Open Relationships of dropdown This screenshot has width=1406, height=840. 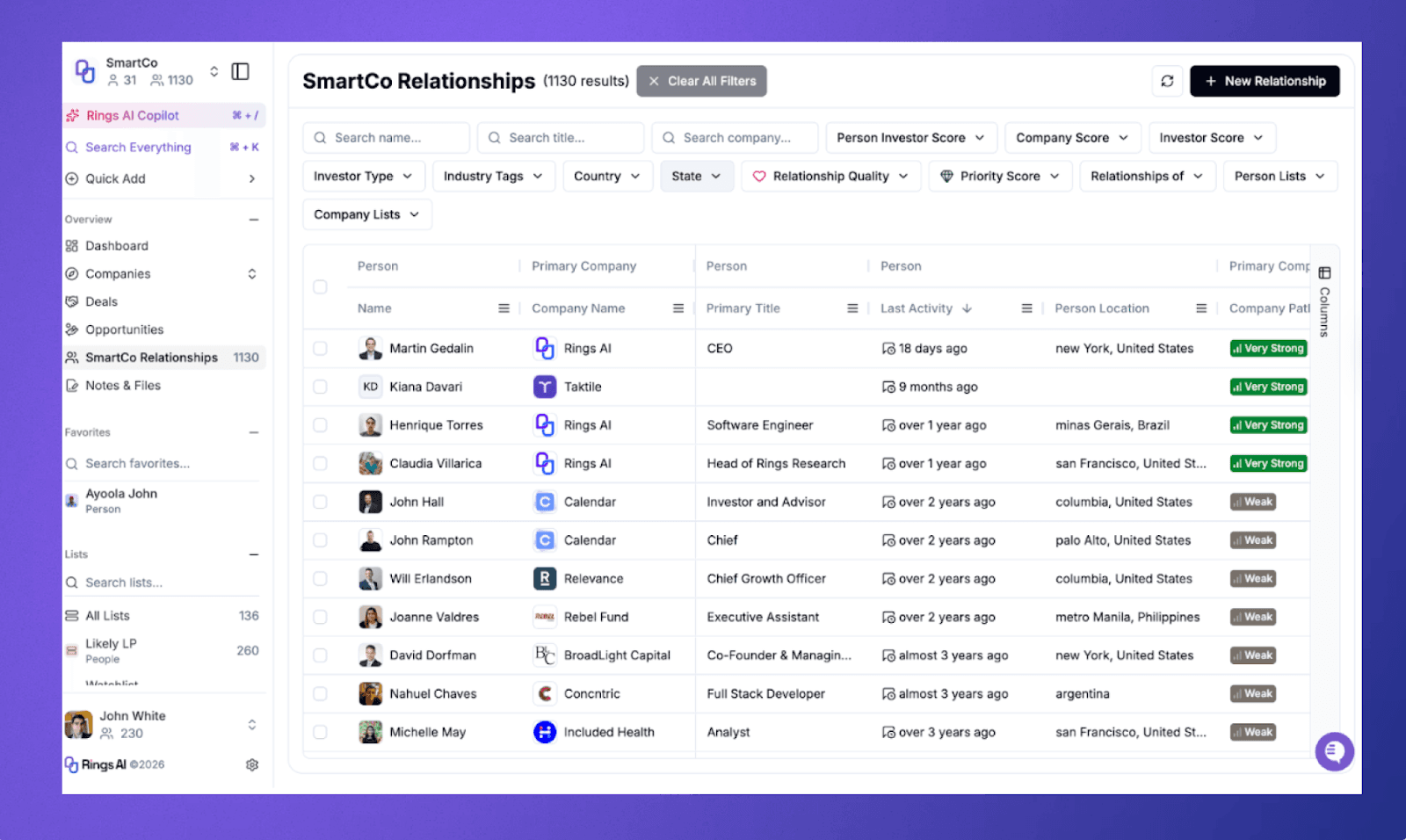coord(1148,176)
